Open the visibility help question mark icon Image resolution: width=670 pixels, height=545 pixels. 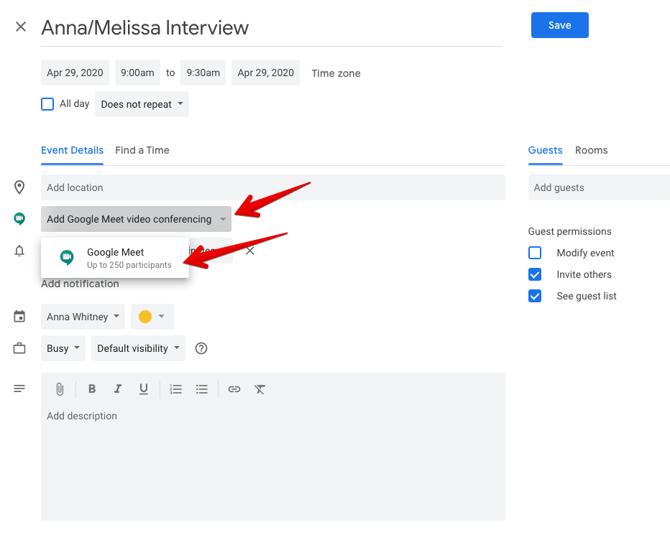click(202, 348)
